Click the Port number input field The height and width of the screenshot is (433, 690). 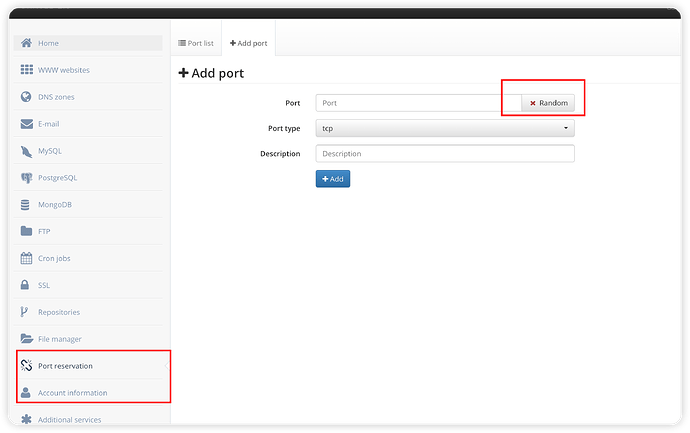[418, 103]
